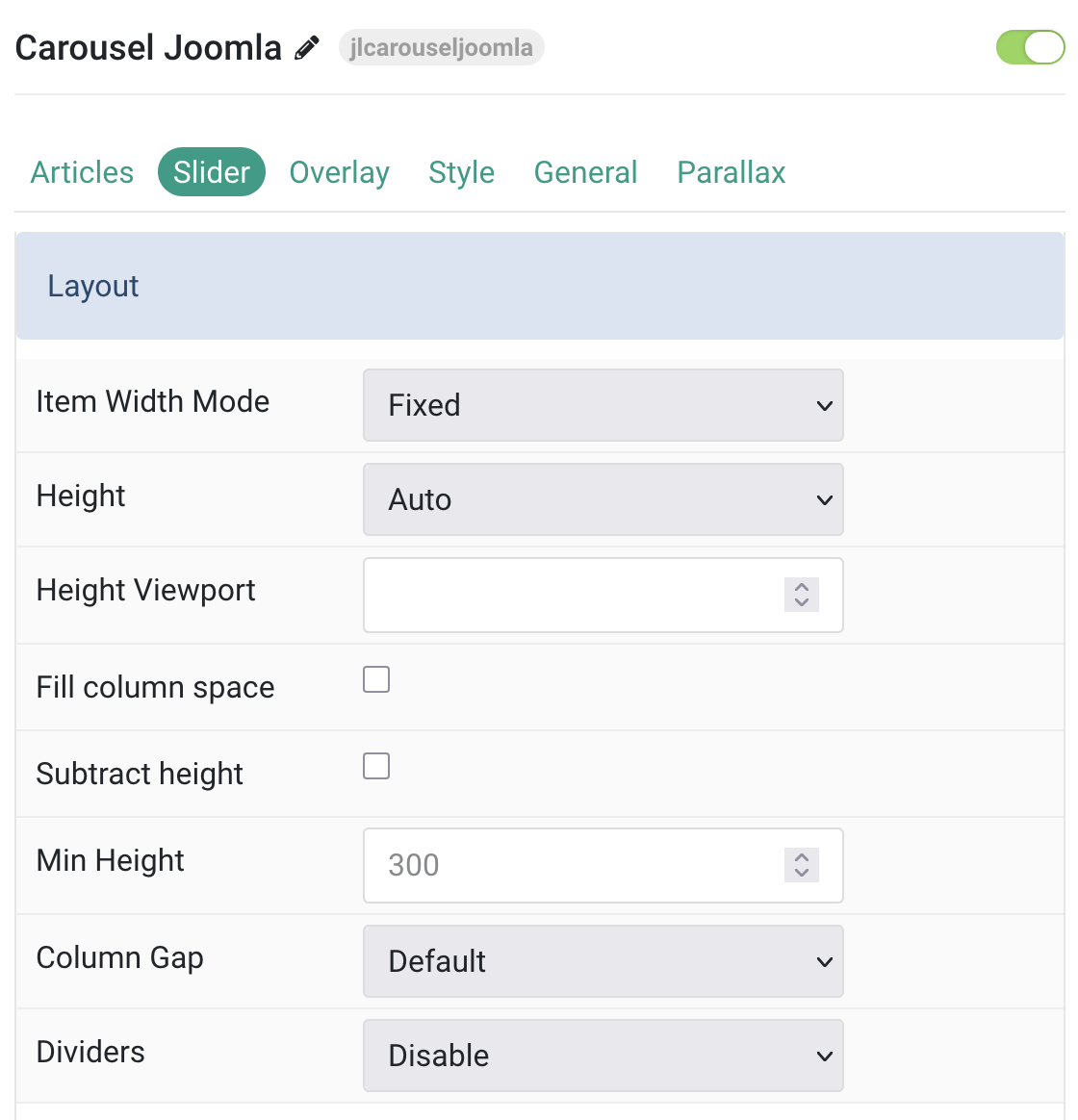The image size is (1078, 1120).
Task: Click the active Slider tab
Action: [212, 172]
